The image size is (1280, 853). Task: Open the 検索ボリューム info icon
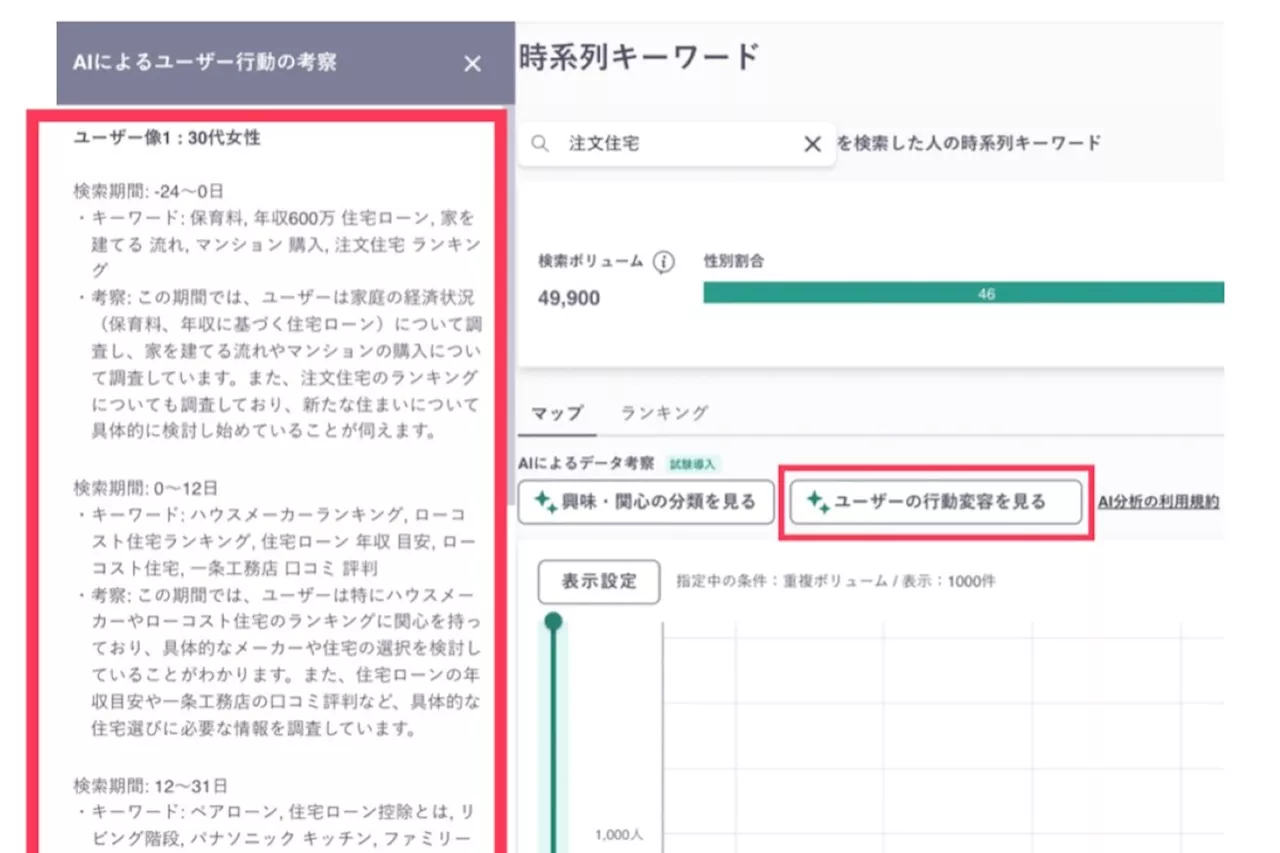tap(662, 262)
